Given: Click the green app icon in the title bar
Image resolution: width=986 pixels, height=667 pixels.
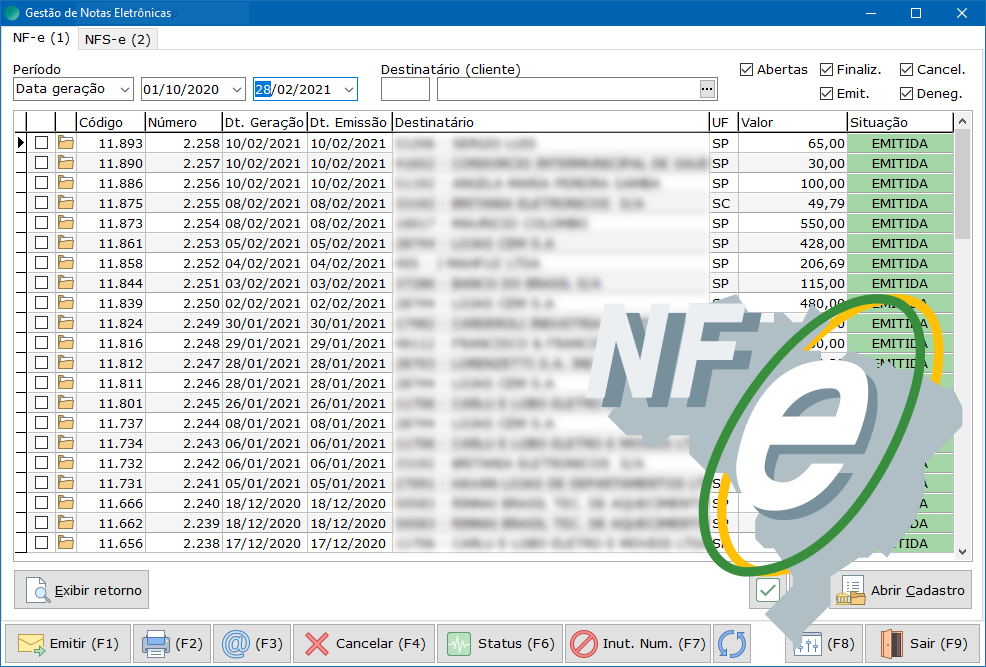Looking at the screenshot, I should (x=12, y=13).
